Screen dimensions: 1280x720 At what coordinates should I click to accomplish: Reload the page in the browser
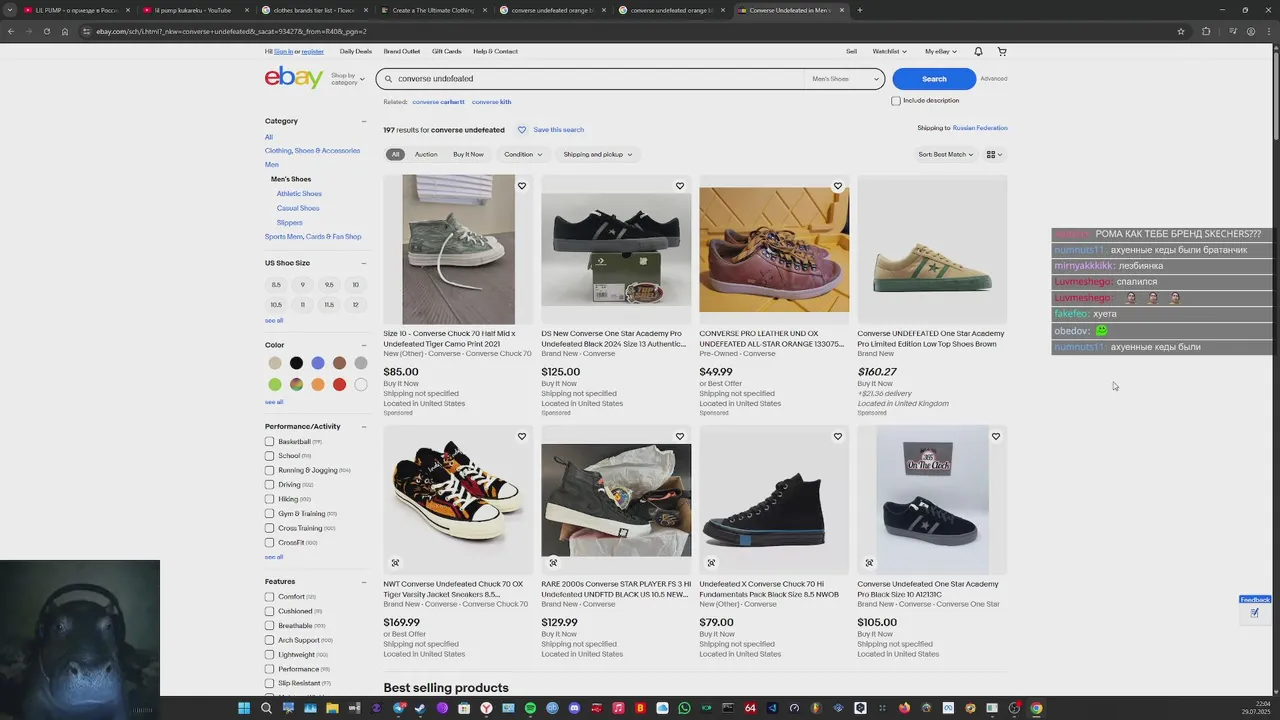[x=46, y=31]
